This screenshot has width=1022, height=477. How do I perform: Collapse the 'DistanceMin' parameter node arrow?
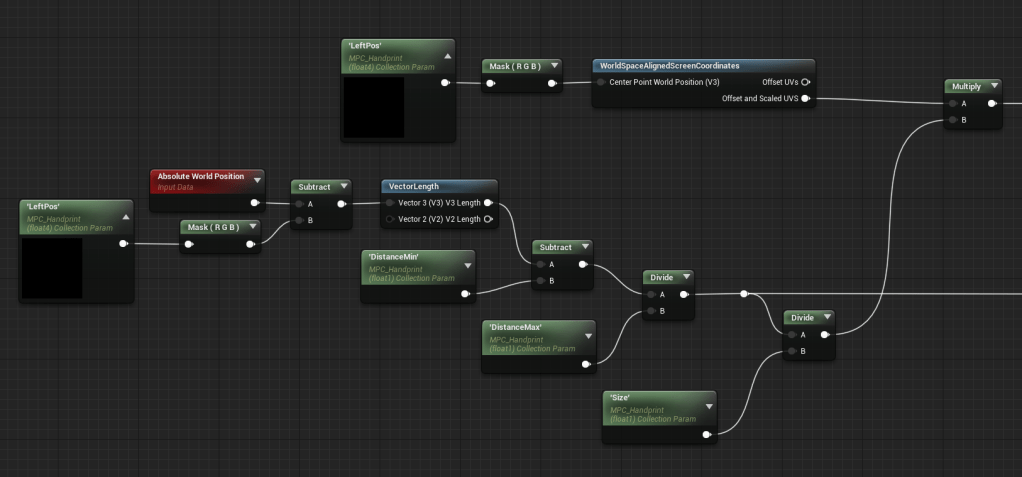(467, 265)
